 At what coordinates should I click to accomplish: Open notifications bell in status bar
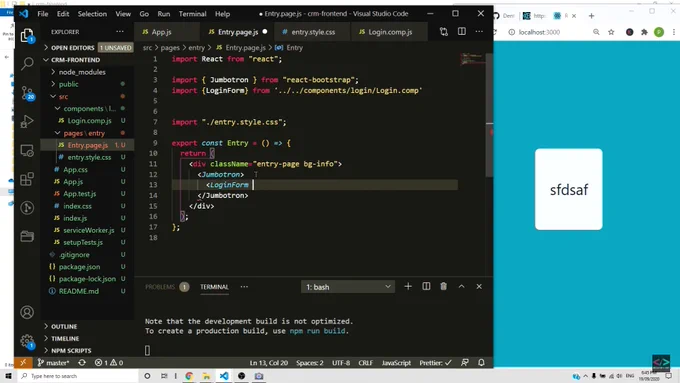481,363
